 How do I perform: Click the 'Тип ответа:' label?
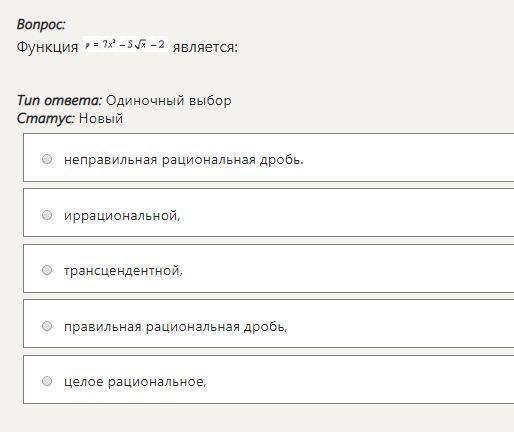[x=59, y=100]
